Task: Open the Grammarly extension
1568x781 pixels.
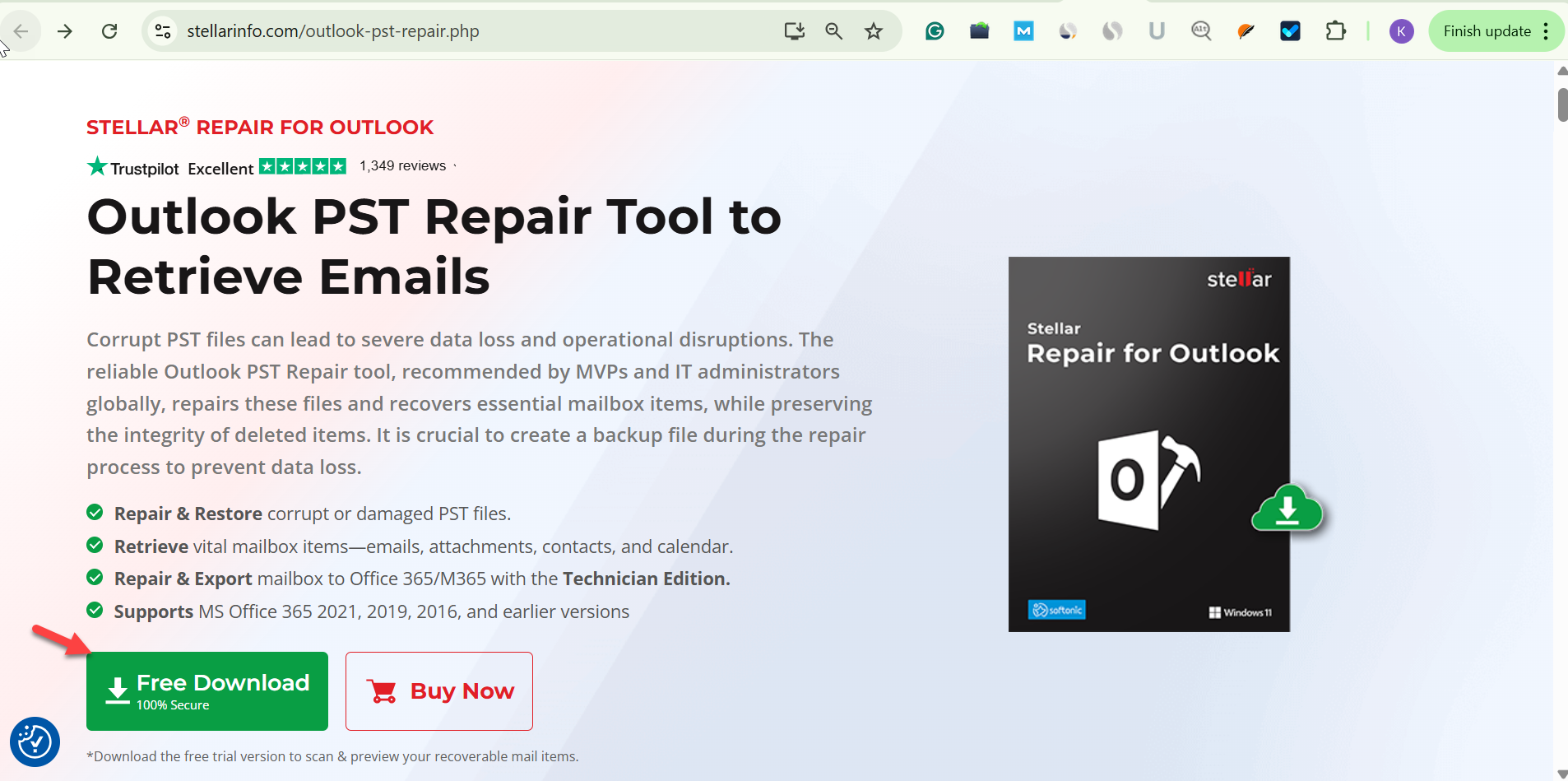Action: (935, 31)
